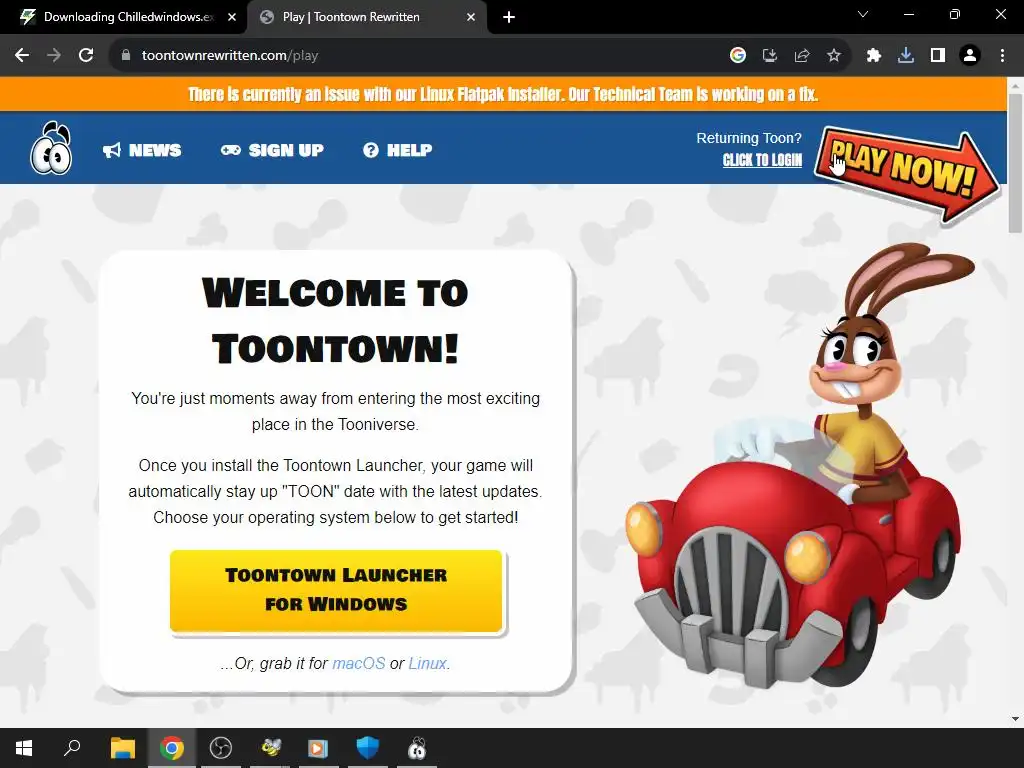
Task: Bookmark this page with the star icon
Action: point(834,56)
